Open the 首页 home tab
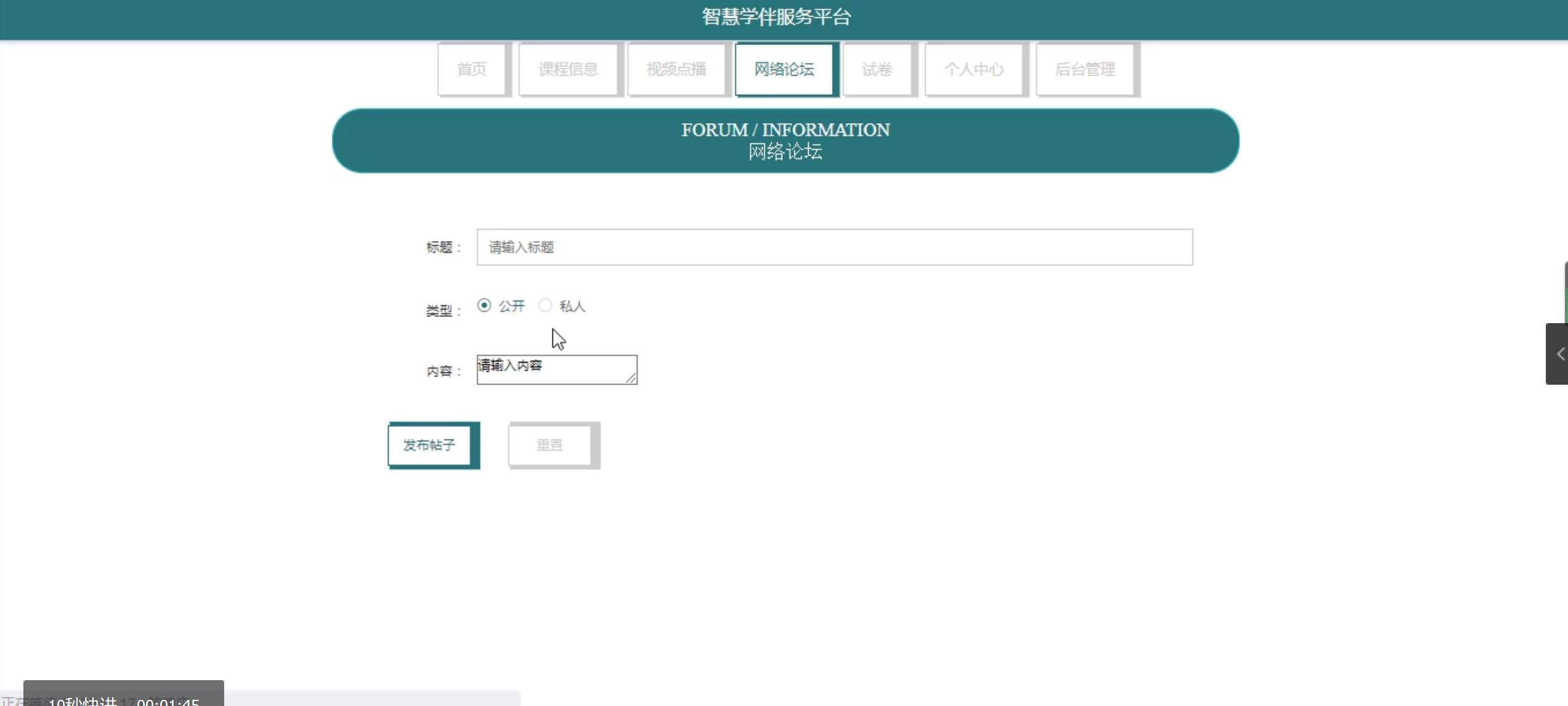The height and width of the screenshot is (706, 1568). point(472,69)
